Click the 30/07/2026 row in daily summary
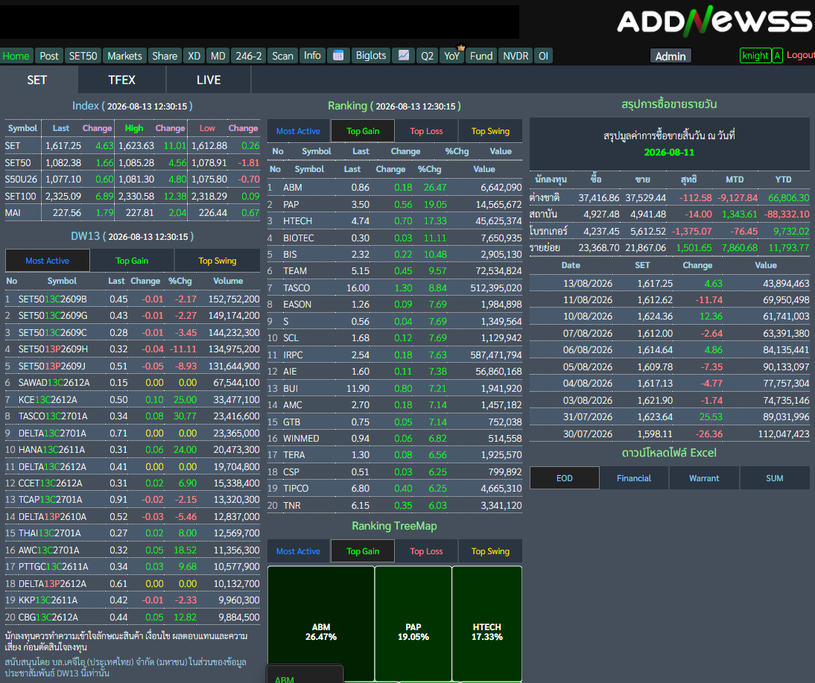 (669, 434)
